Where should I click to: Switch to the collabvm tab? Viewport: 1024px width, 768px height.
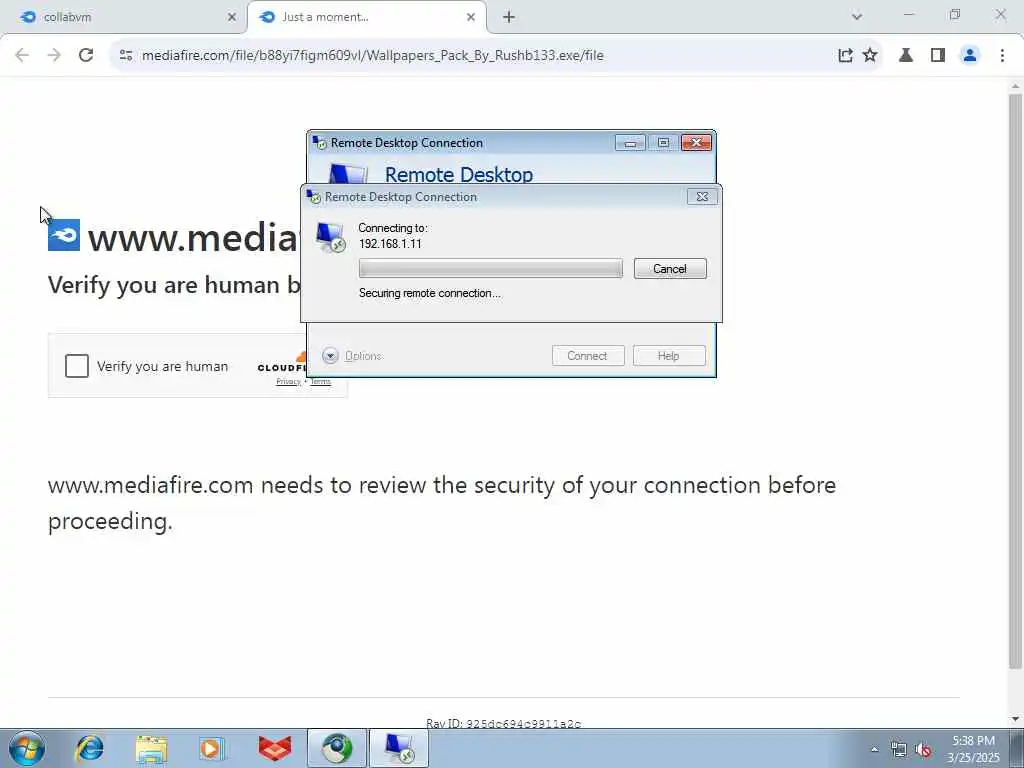coord(124,17)
